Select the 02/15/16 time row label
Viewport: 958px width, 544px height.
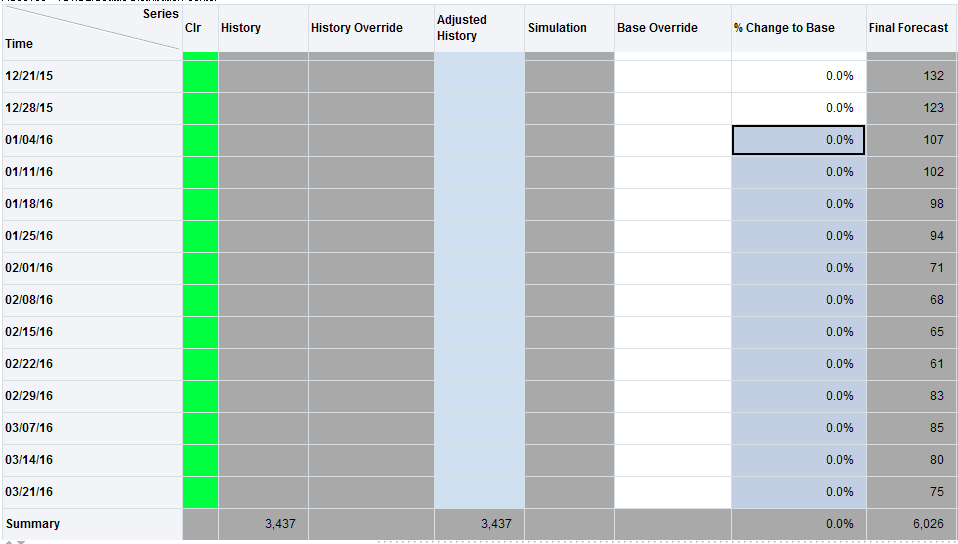tap(92, 332)
